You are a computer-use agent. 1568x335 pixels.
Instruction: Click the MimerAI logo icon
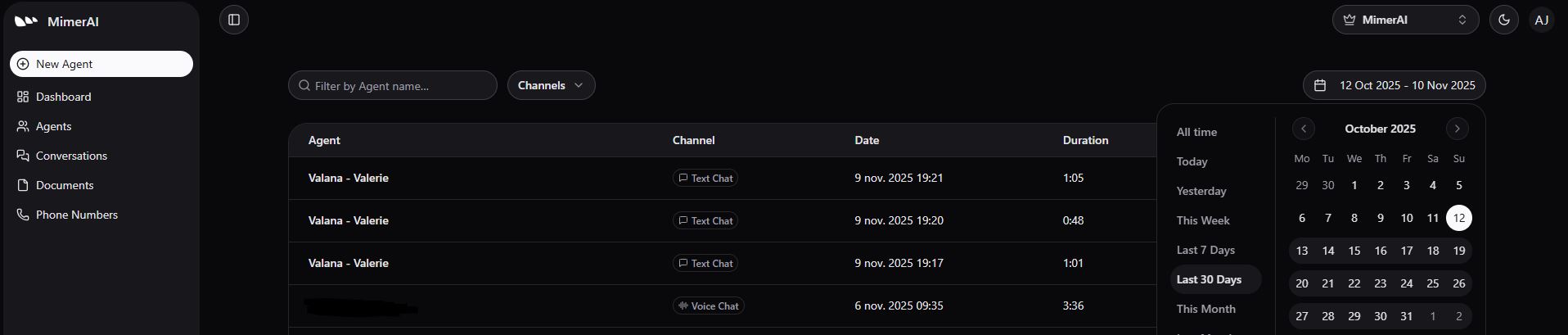point(26,21)
